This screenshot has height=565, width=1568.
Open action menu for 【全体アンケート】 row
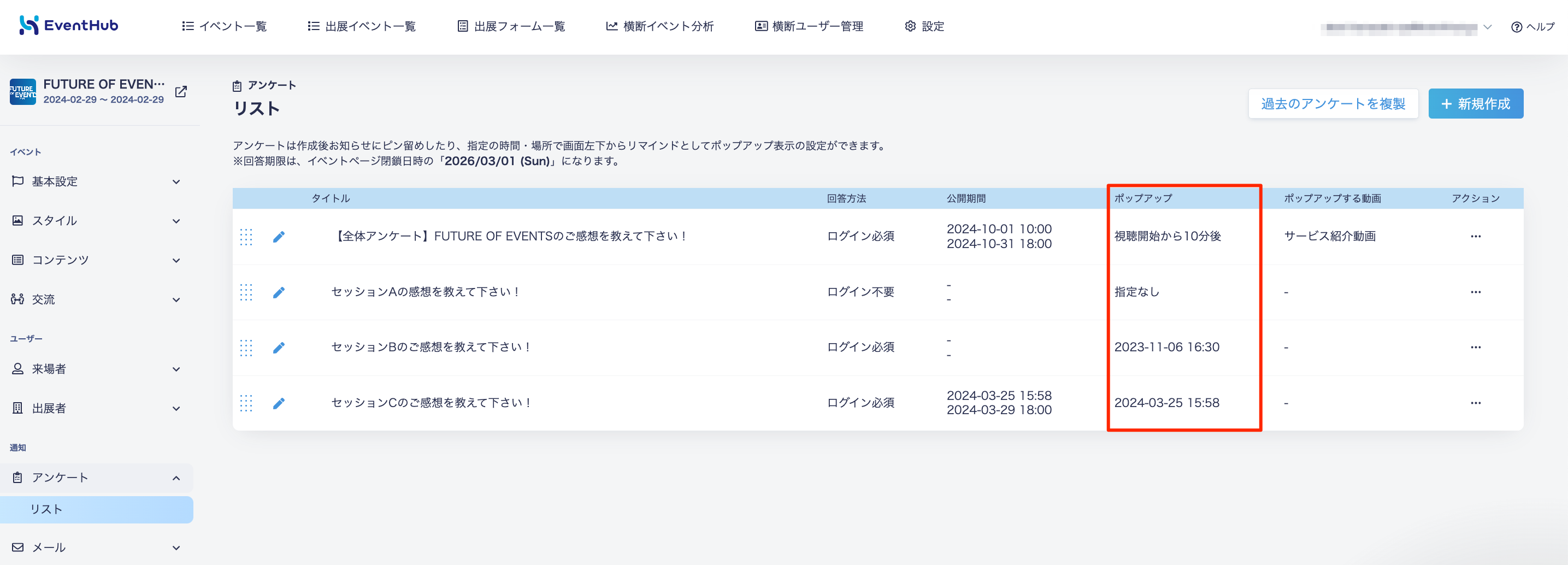pos(1476,236)
